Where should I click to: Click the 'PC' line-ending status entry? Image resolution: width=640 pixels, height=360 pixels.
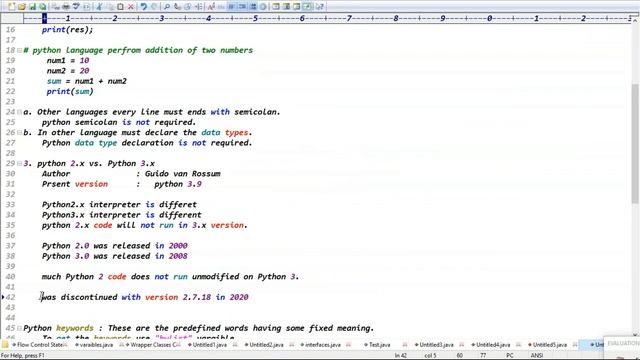click(x=510, y=356)
